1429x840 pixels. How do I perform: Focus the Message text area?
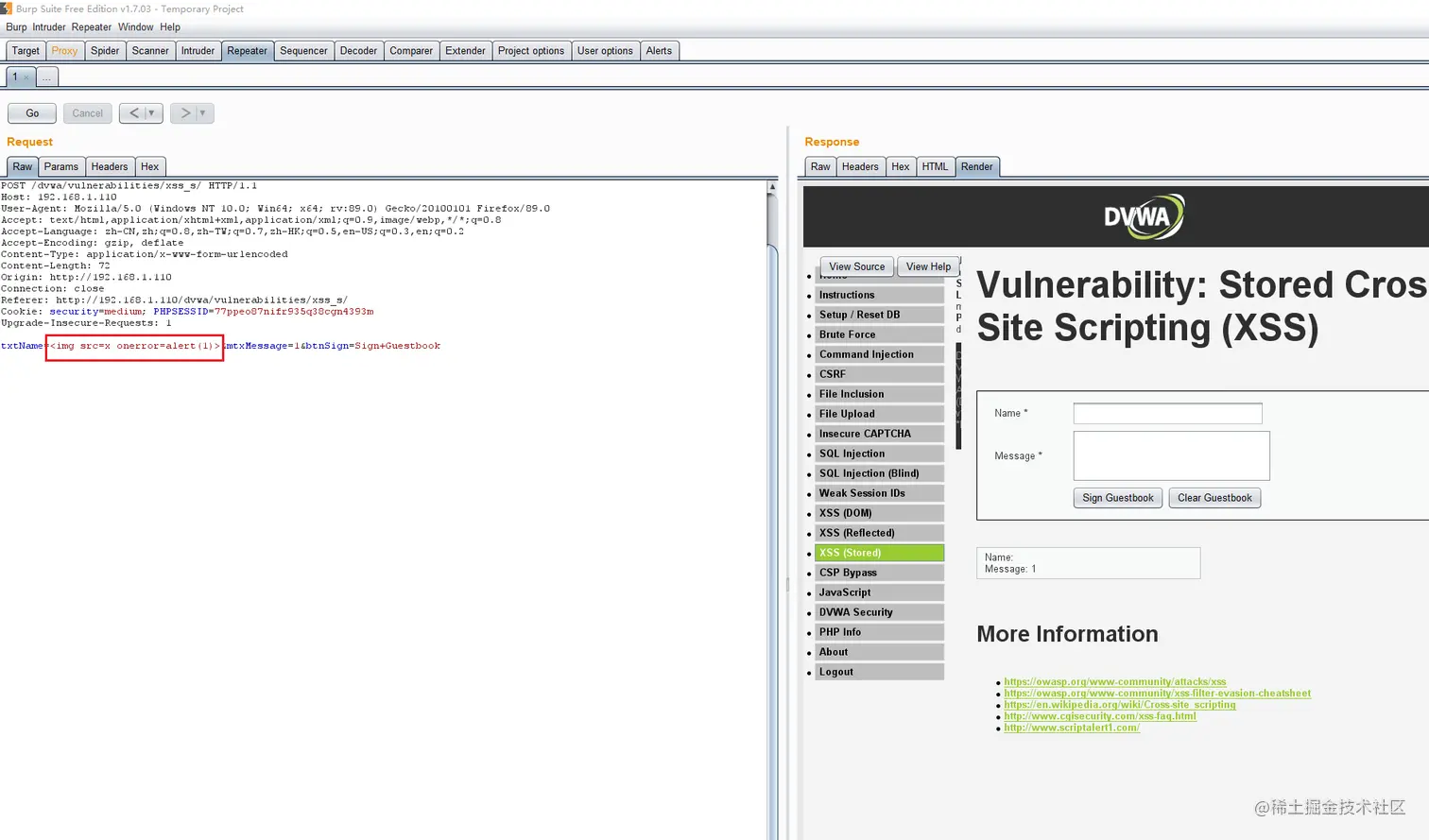[x=1172, y=456]
